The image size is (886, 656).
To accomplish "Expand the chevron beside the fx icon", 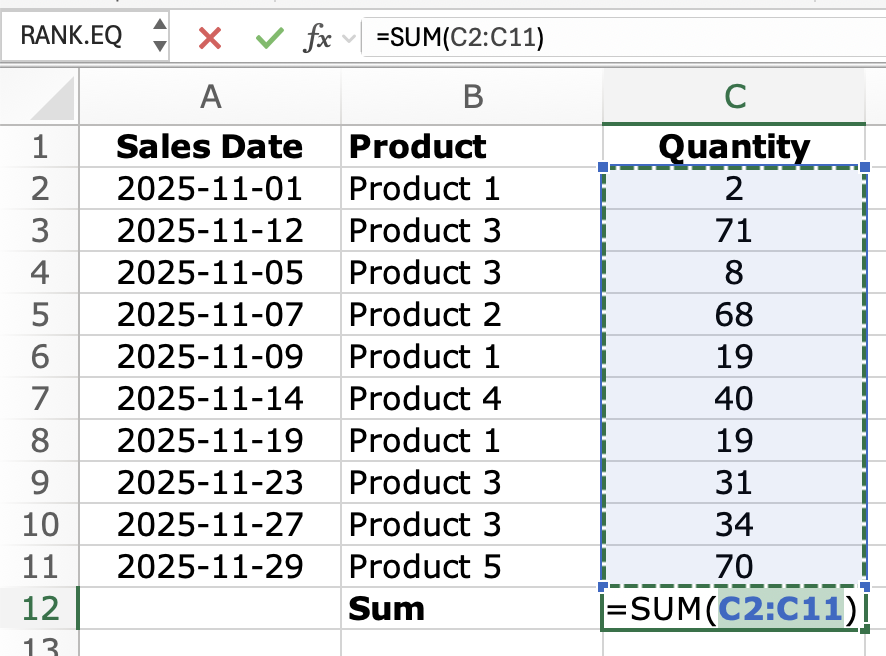I will click(349, 38).
